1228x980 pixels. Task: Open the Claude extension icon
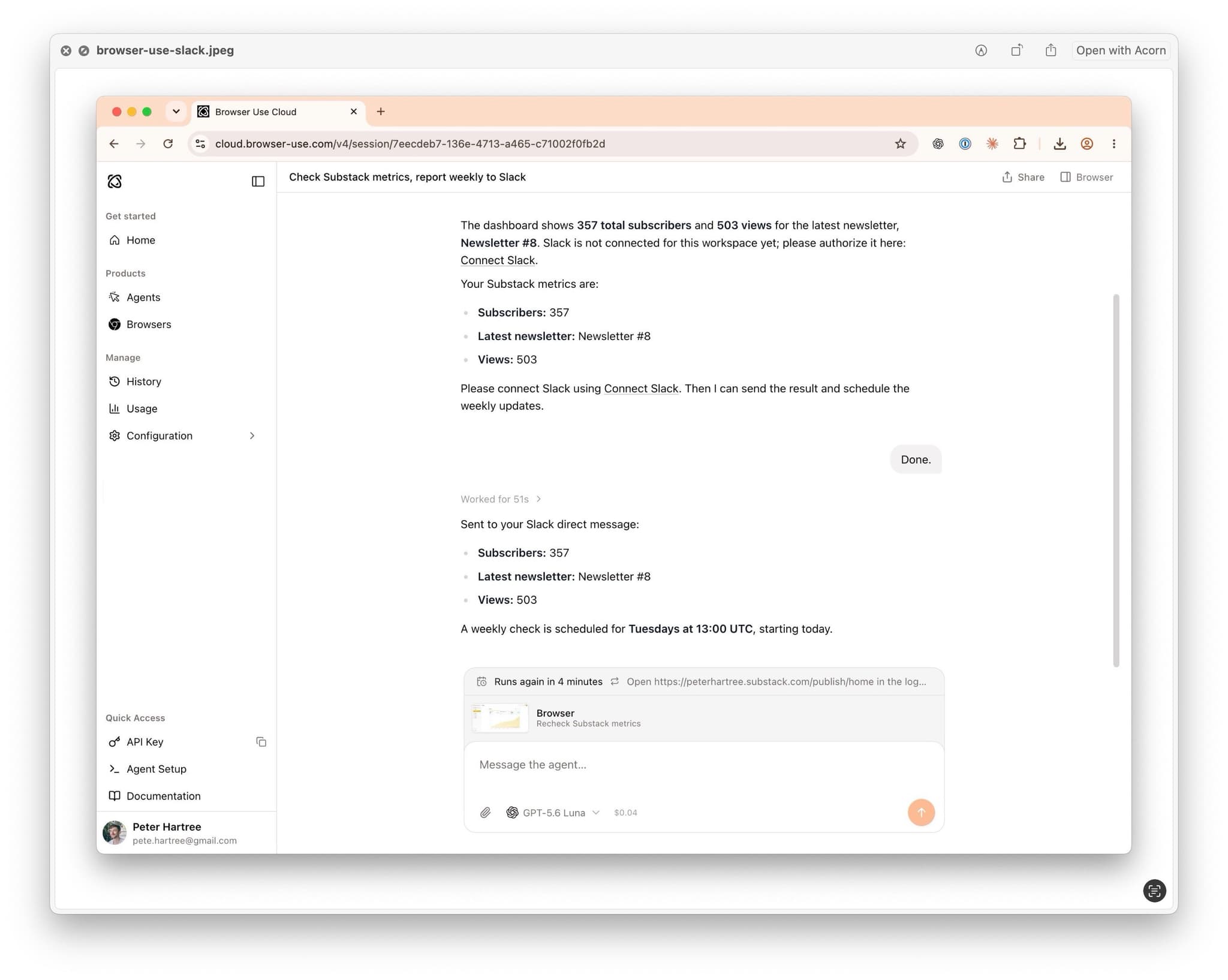point(992,143)
